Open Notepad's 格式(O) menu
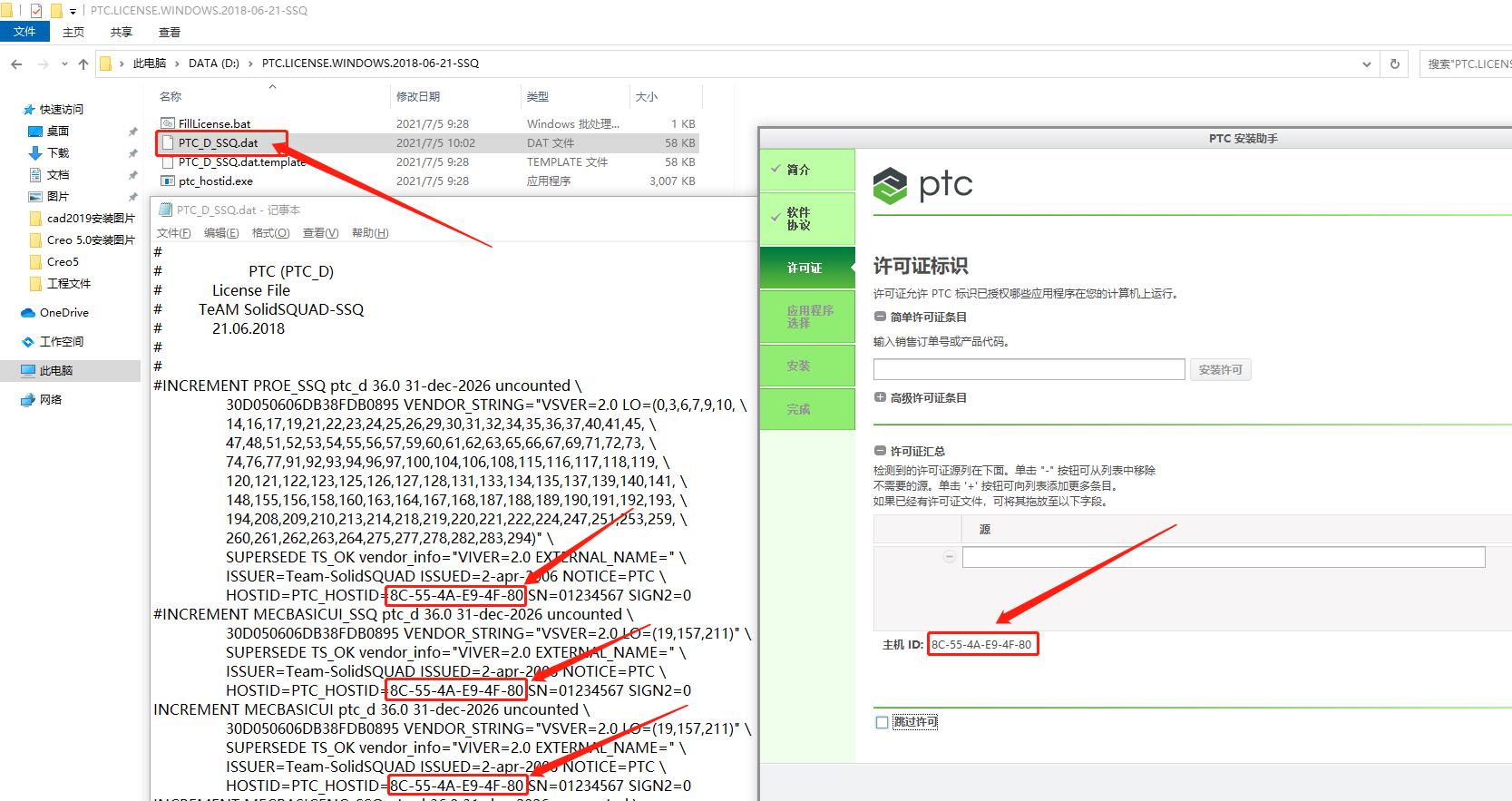 (270, 233)
